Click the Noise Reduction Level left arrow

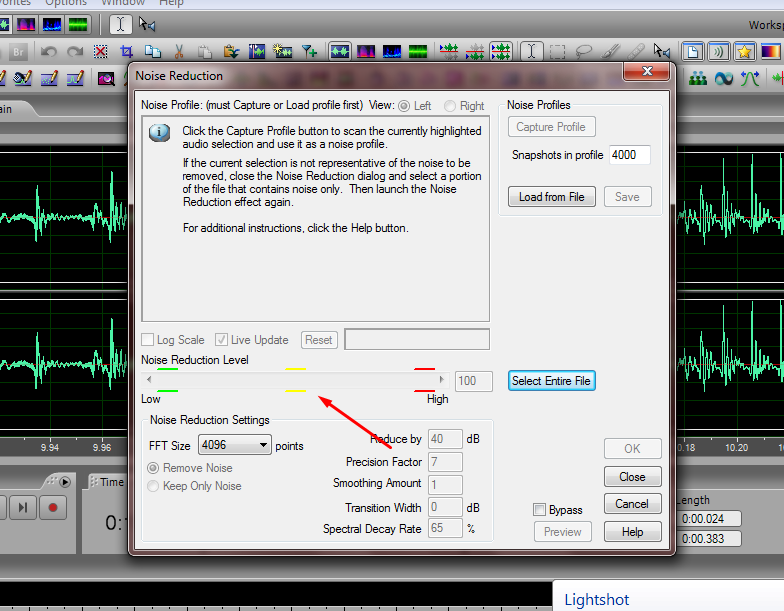coord(149,380)
